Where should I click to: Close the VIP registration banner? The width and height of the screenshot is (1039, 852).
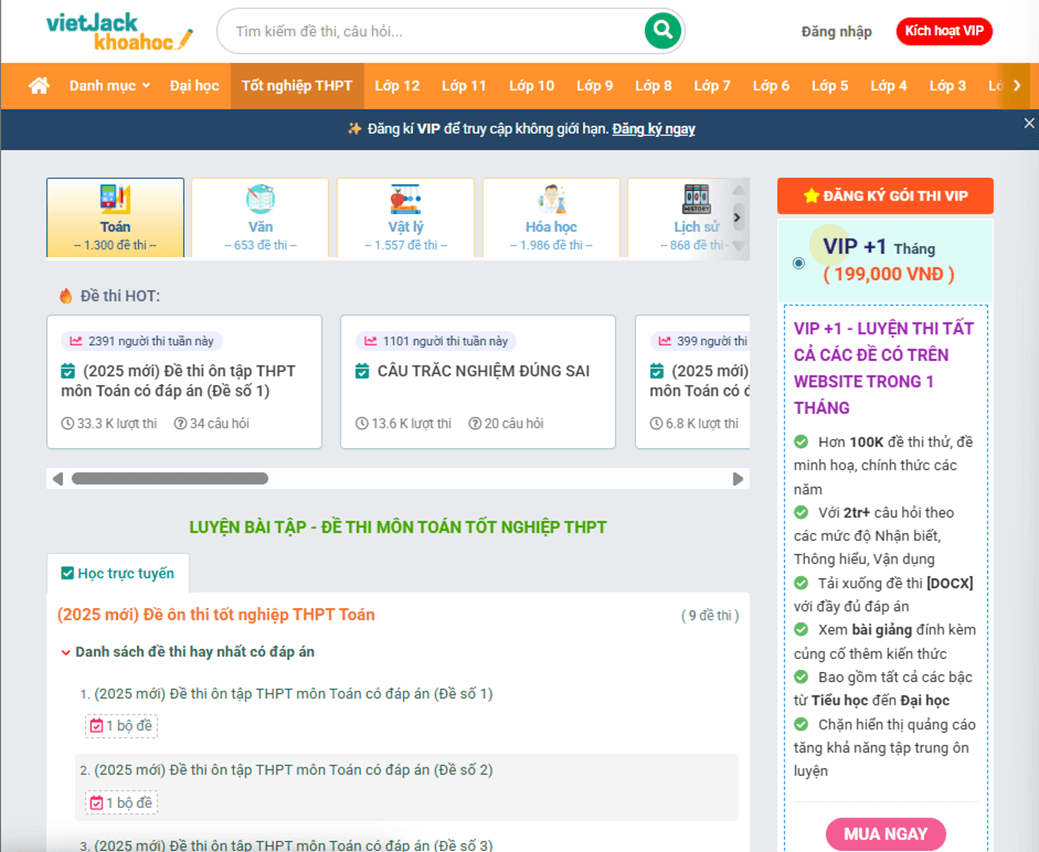coord(1029,123)
